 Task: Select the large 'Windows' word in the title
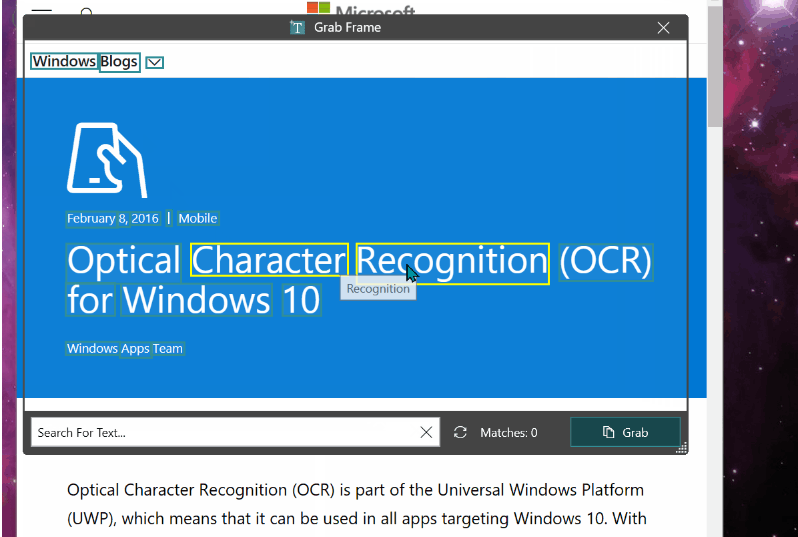coord(196,300)
